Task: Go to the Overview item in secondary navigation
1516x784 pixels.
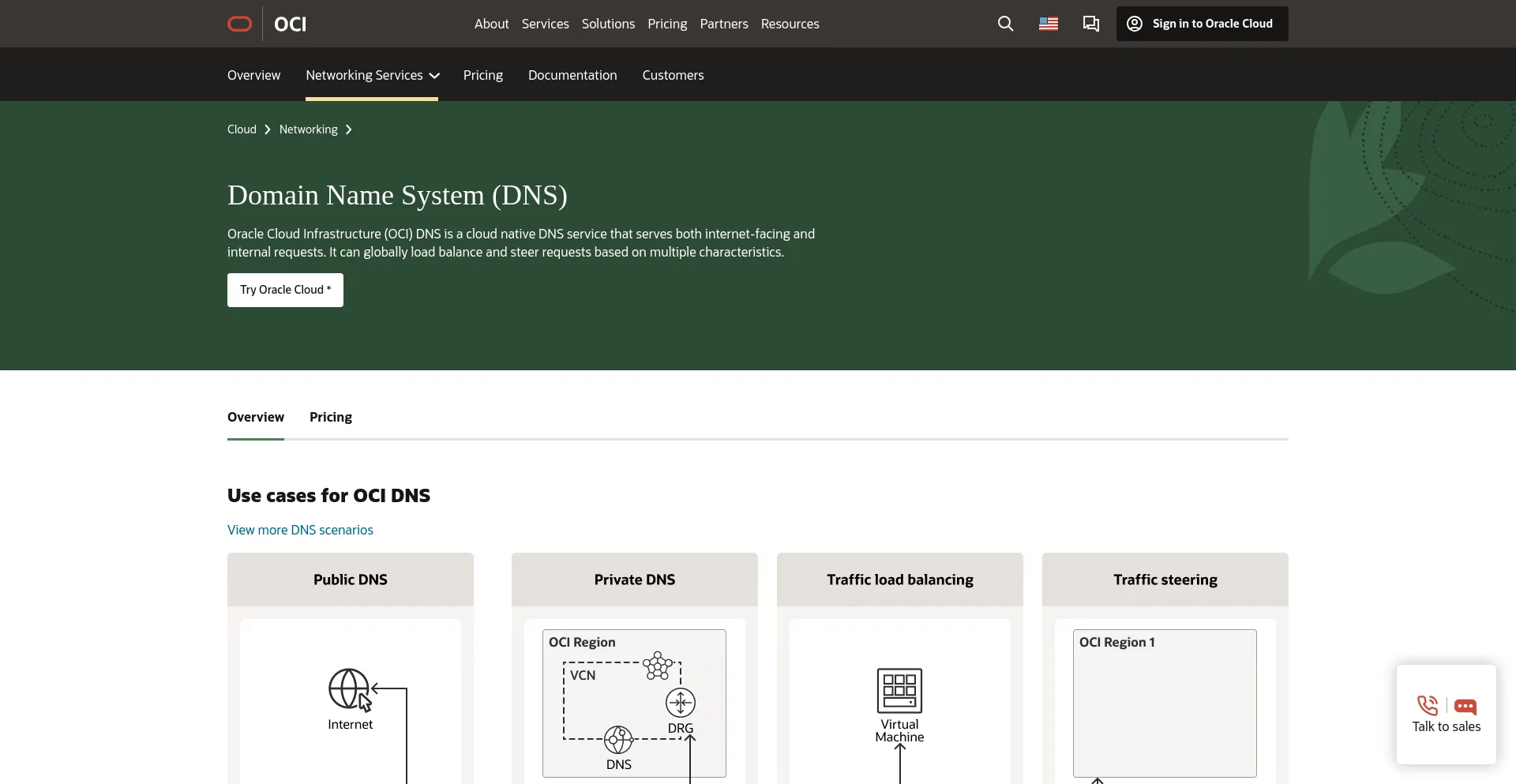Action: tap(253, 75)
